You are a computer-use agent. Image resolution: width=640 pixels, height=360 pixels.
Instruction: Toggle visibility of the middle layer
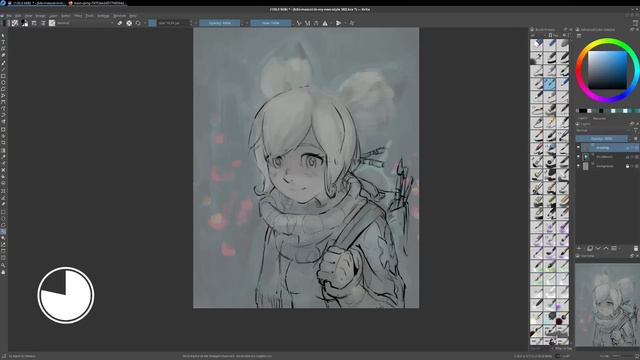pyautogui.click(x=578, y=157)
